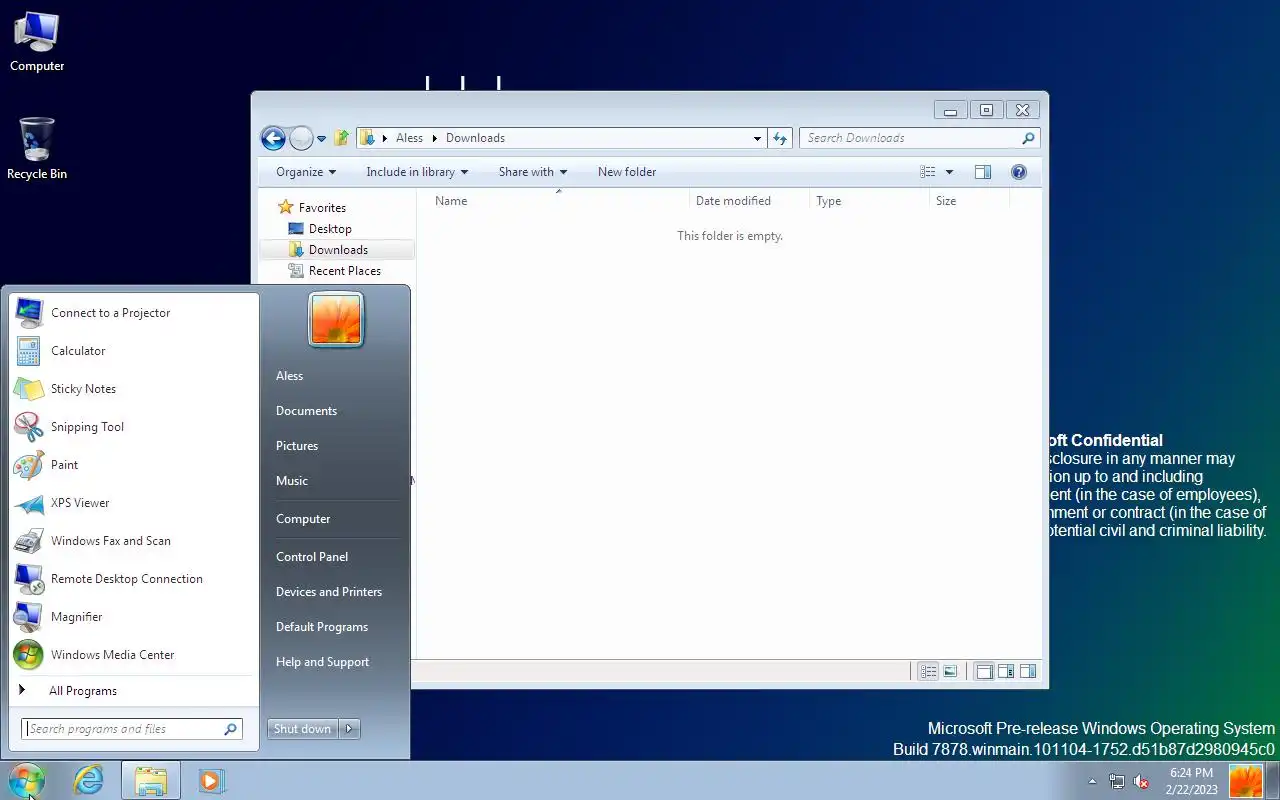Open the Share with dropdown
Image resolution: width=1280 pixels, height=800 pixels.
click(533, 172)
